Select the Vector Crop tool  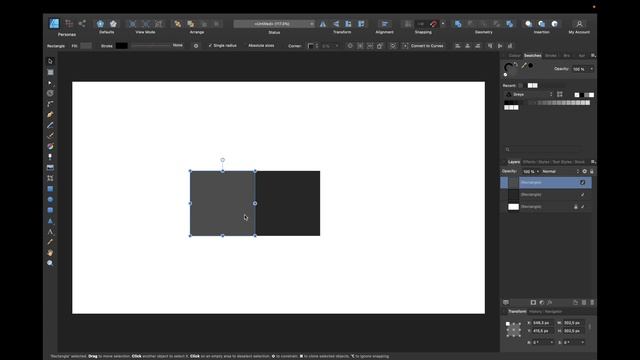(x=51, y=178)
